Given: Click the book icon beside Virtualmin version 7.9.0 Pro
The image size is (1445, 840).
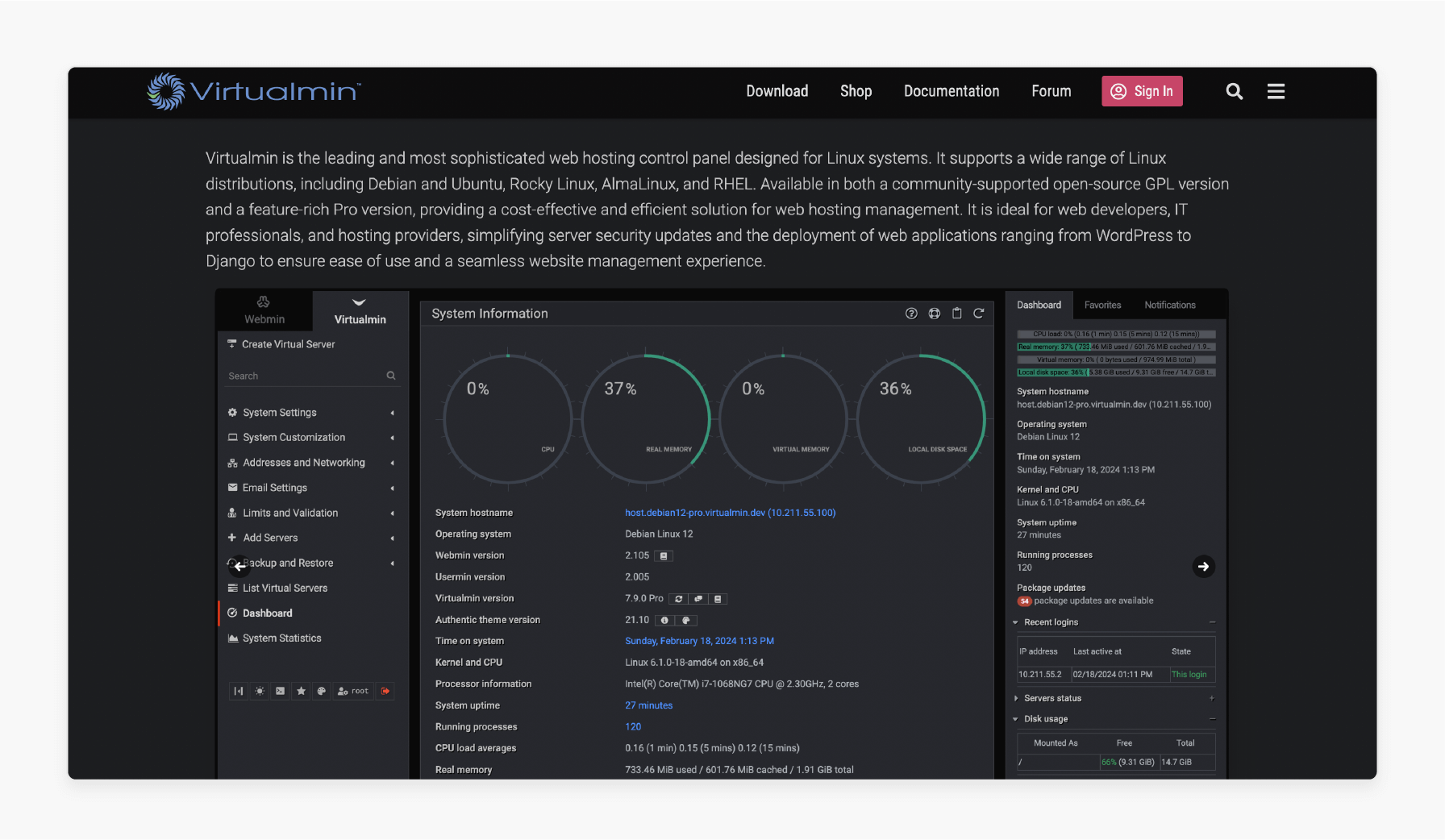Looking at the screenshot, I should coord(718,598).
